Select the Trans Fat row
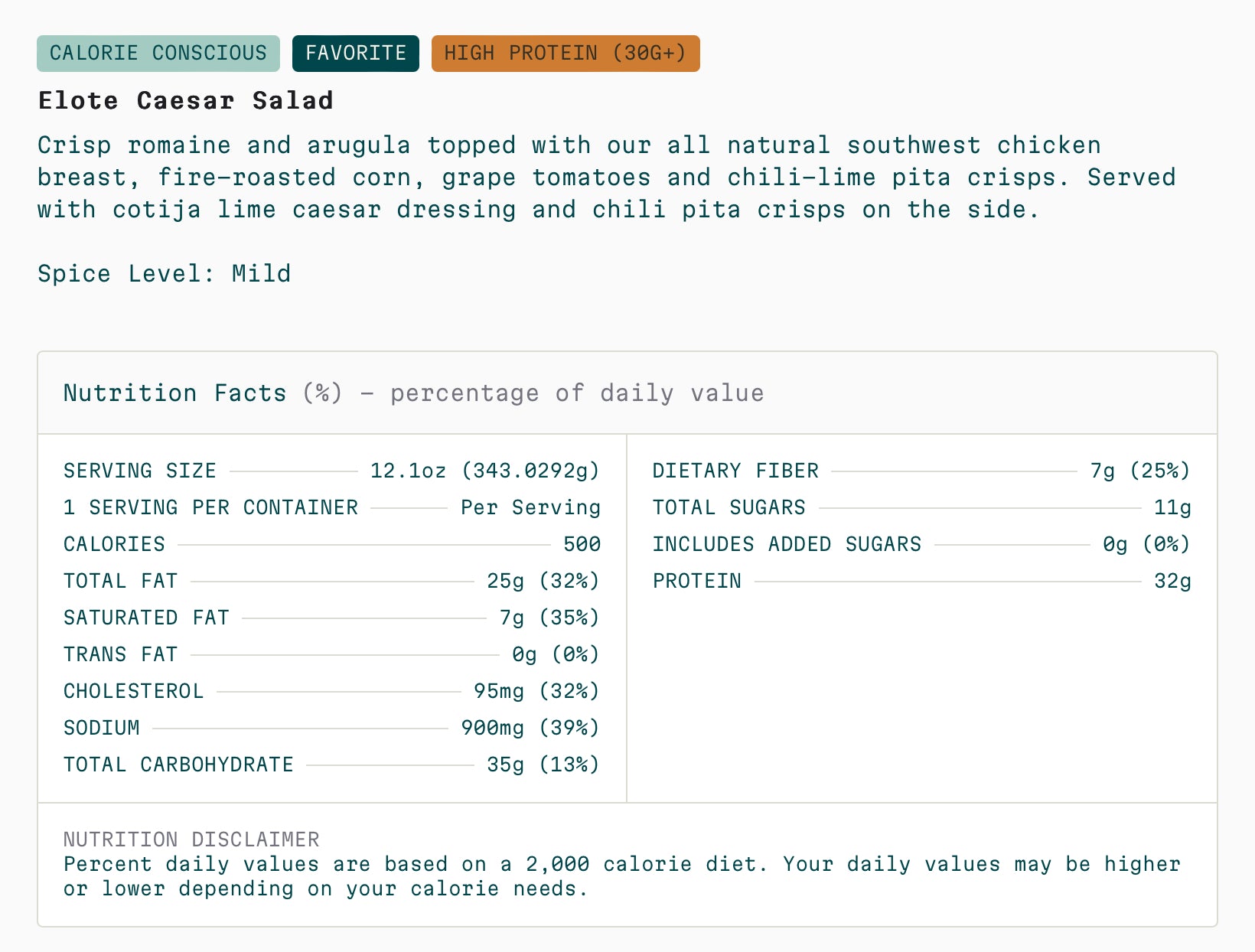The height and width of the screenshot is (952, 1255). click(332, 654)
